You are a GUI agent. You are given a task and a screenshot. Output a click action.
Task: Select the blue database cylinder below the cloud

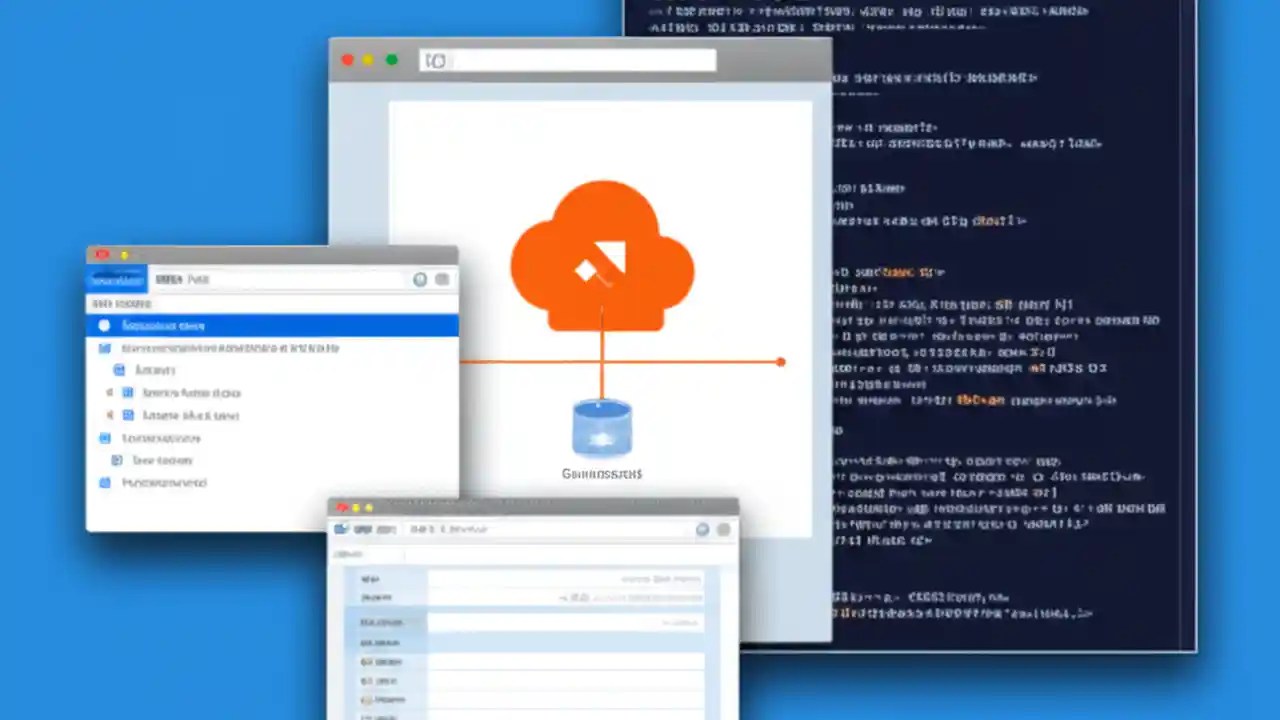point(600,428)
